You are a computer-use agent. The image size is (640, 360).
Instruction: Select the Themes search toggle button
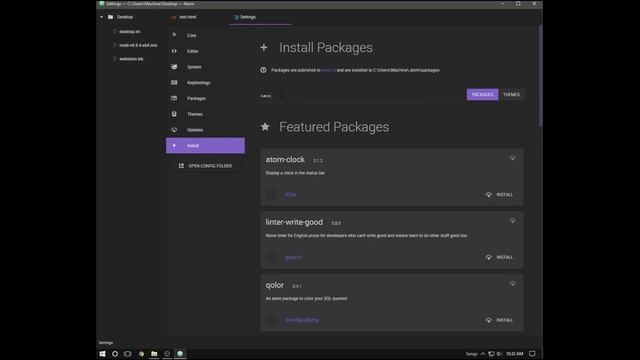511,95
